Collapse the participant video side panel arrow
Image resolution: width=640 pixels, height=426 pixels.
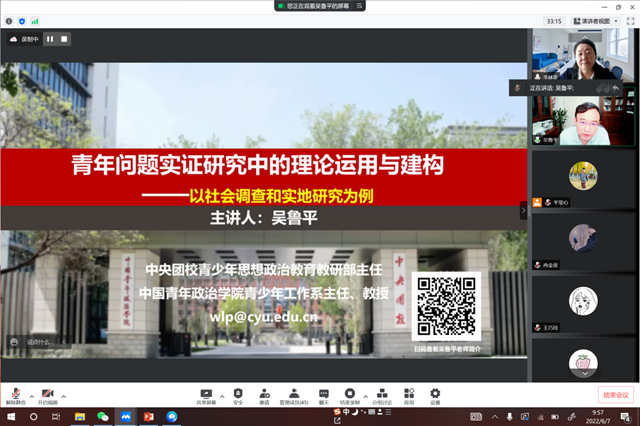[x=522, y=211]
